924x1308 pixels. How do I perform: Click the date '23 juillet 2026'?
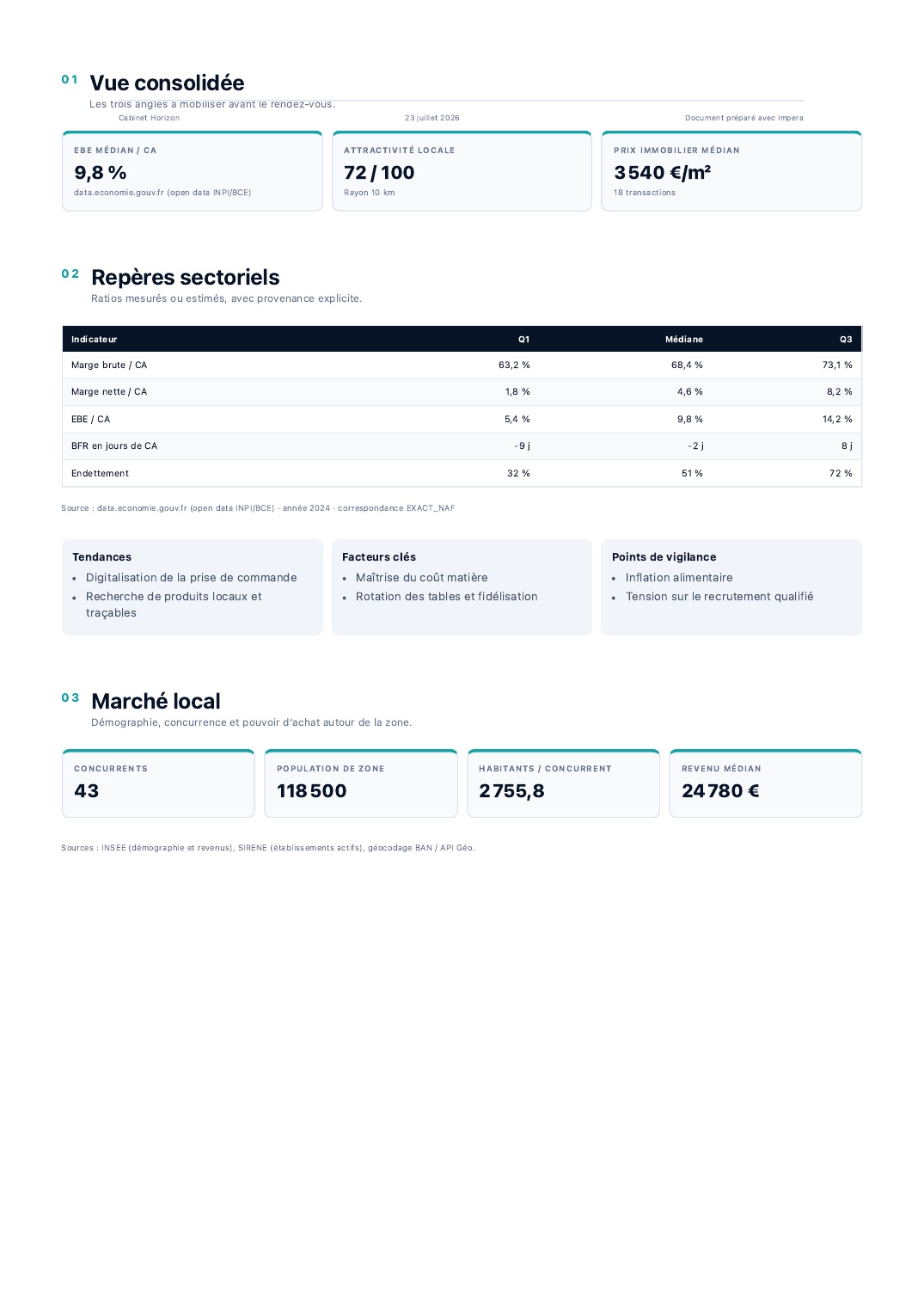432,118
